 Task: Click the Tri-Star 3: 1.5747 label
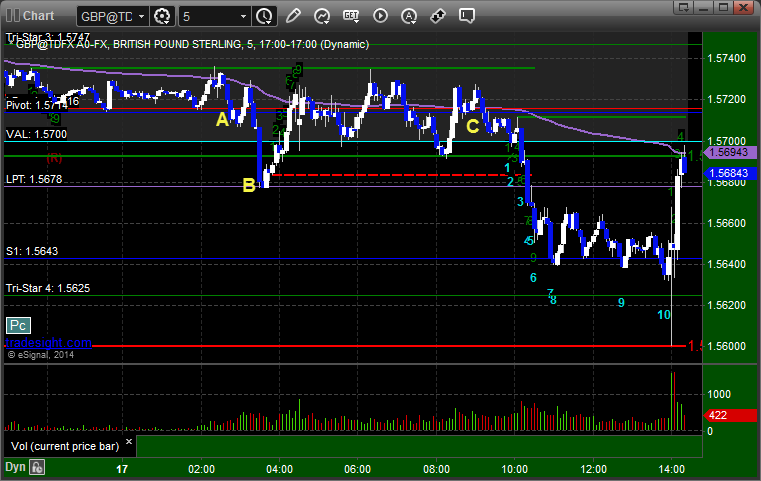48,37
